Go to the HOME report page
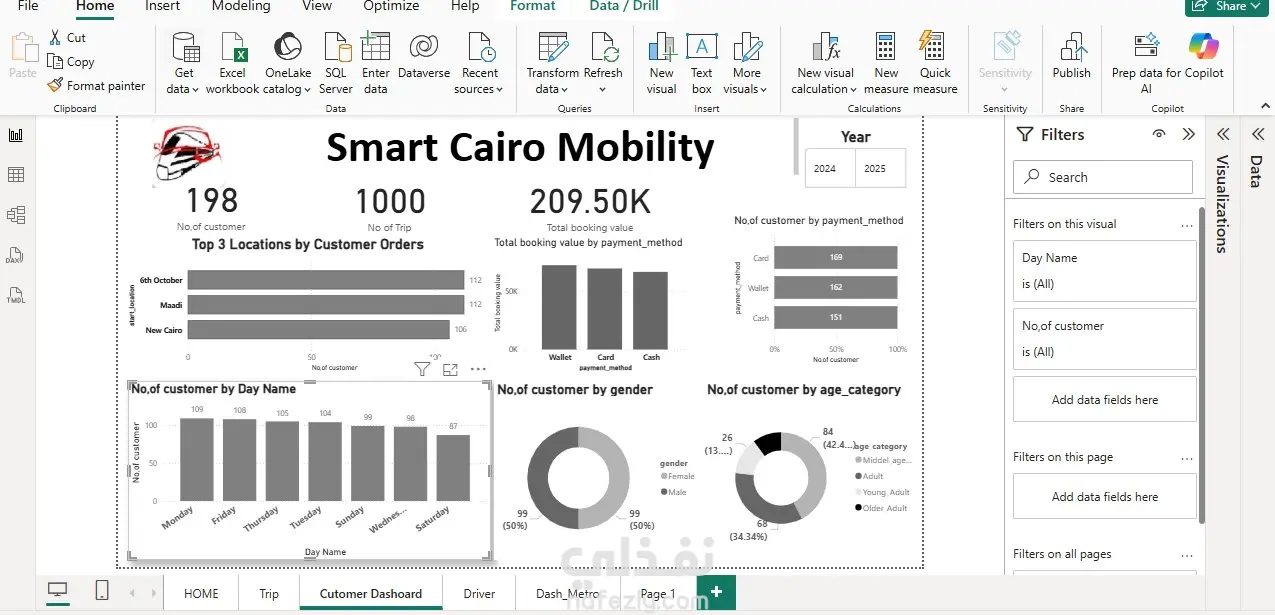Viewport: 1275px width, 615px height. click(201, 593)
